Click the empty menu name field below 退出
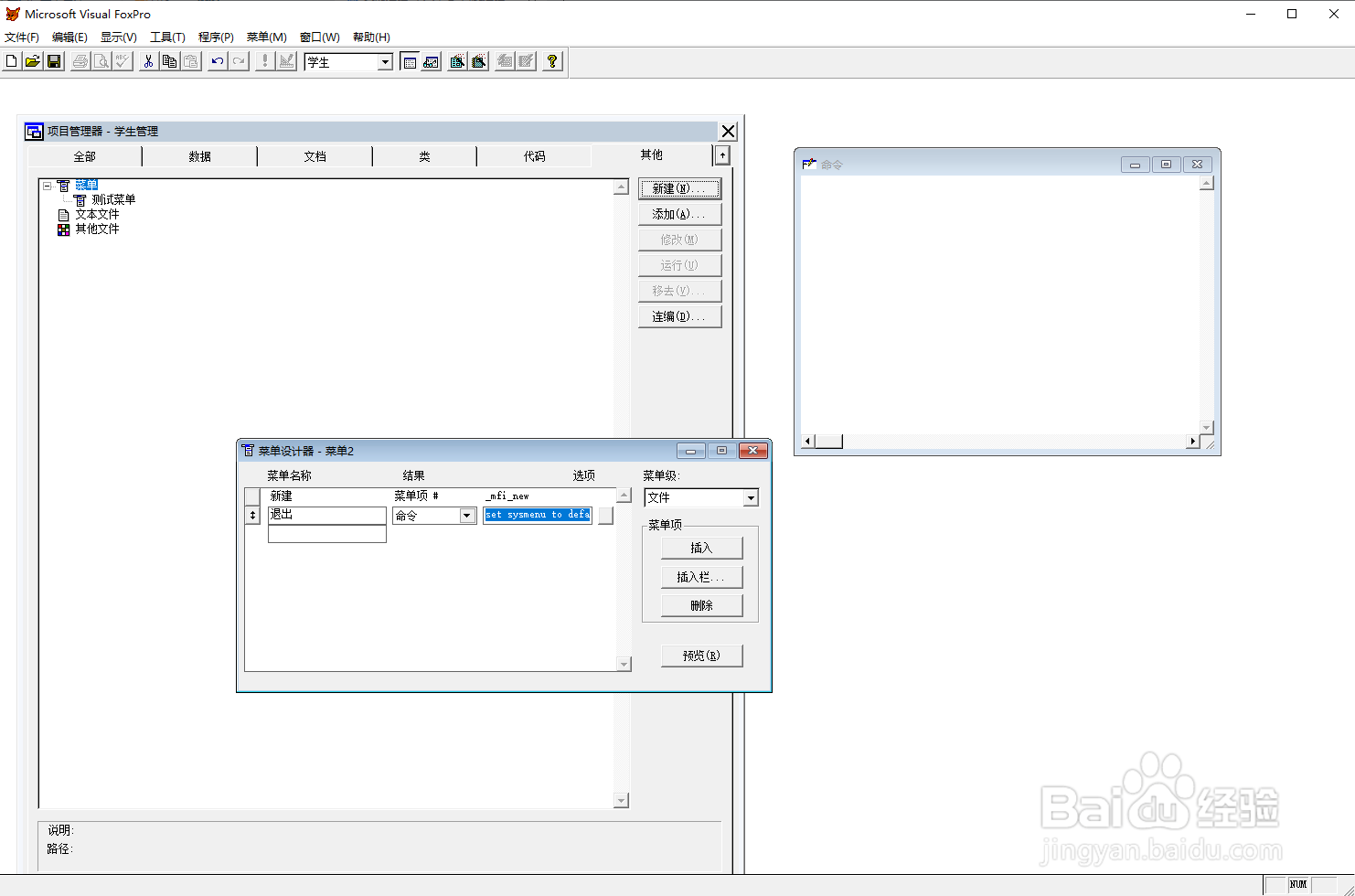This screenshot has height=896, width=1355. (x=327, y=534)
